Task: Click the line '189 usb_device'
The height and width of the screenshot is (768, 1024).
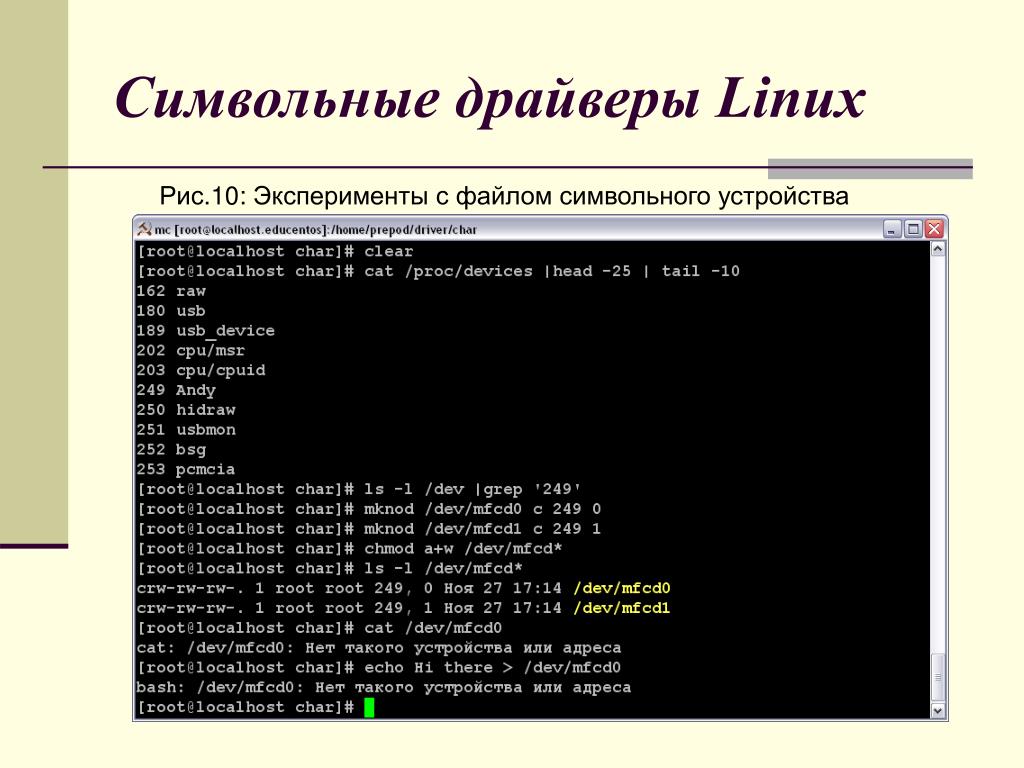Action: [205, 331]
